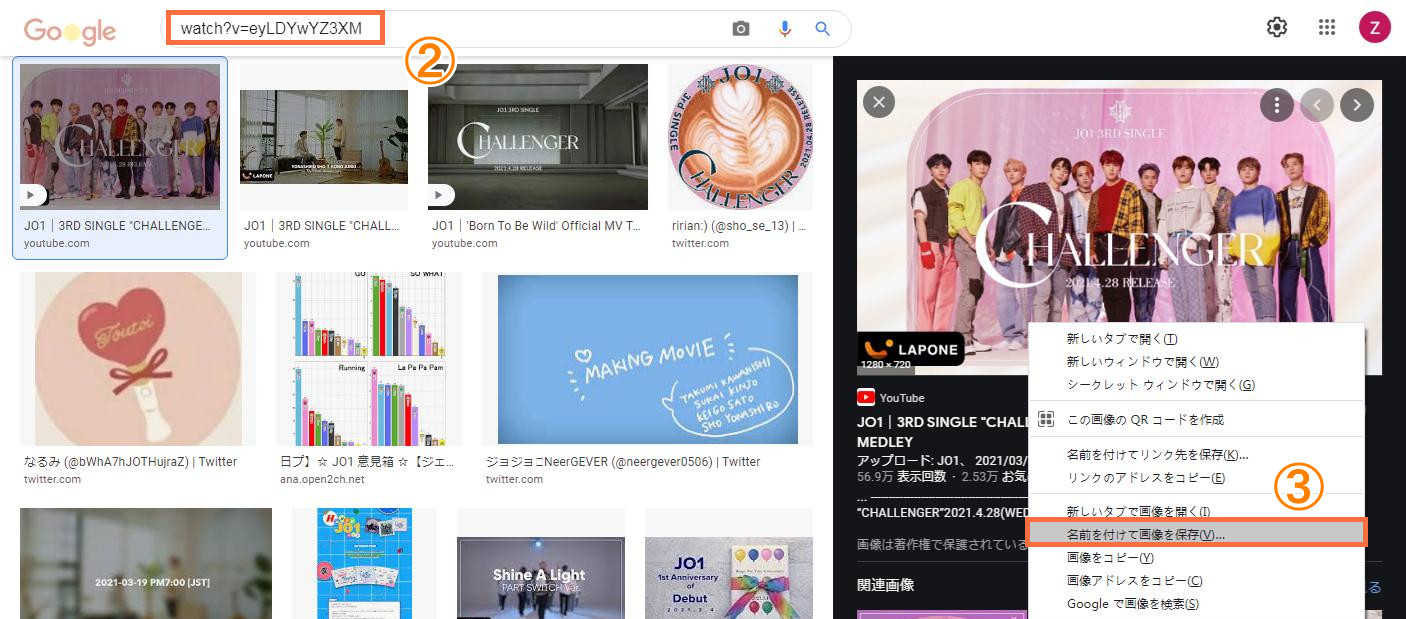Choose 画像アドレスをコピー
The height and width of the screenshot is (619, 1406).
(1195, 580)
